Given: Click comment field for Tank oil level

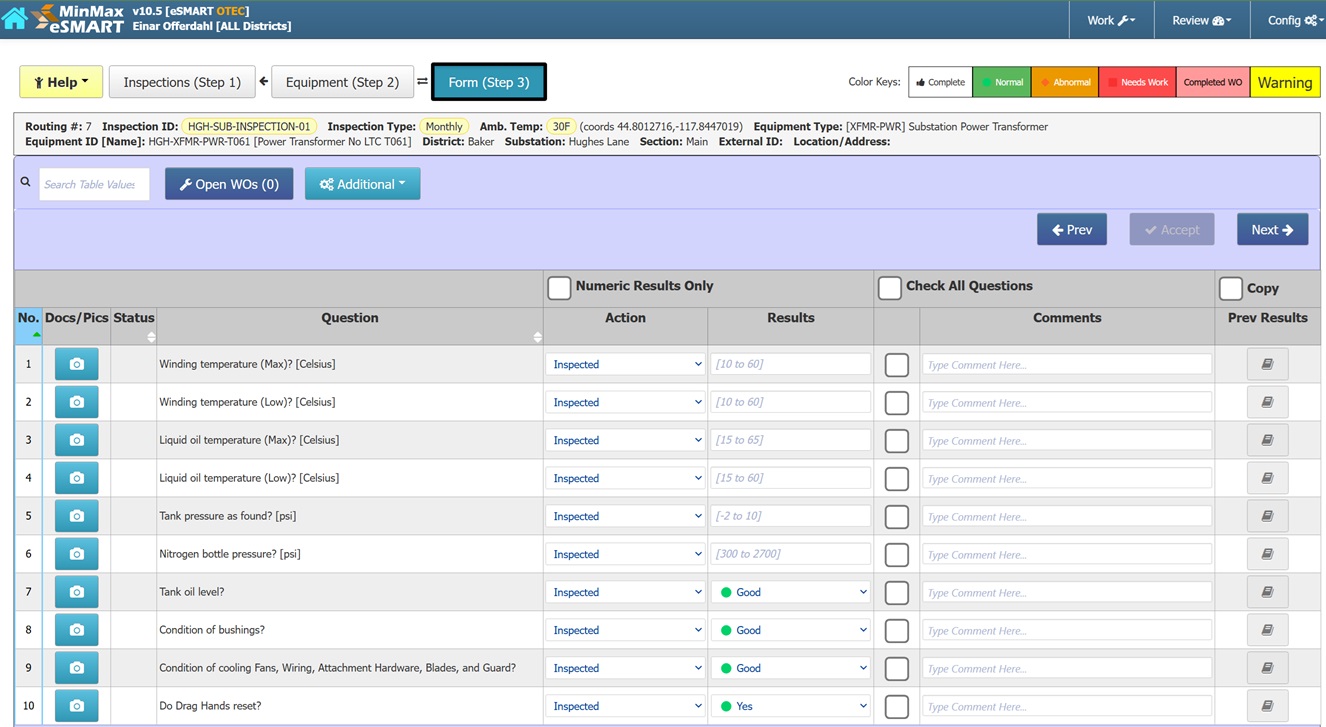Looking at the screenshot, I should pos(1067,592).
